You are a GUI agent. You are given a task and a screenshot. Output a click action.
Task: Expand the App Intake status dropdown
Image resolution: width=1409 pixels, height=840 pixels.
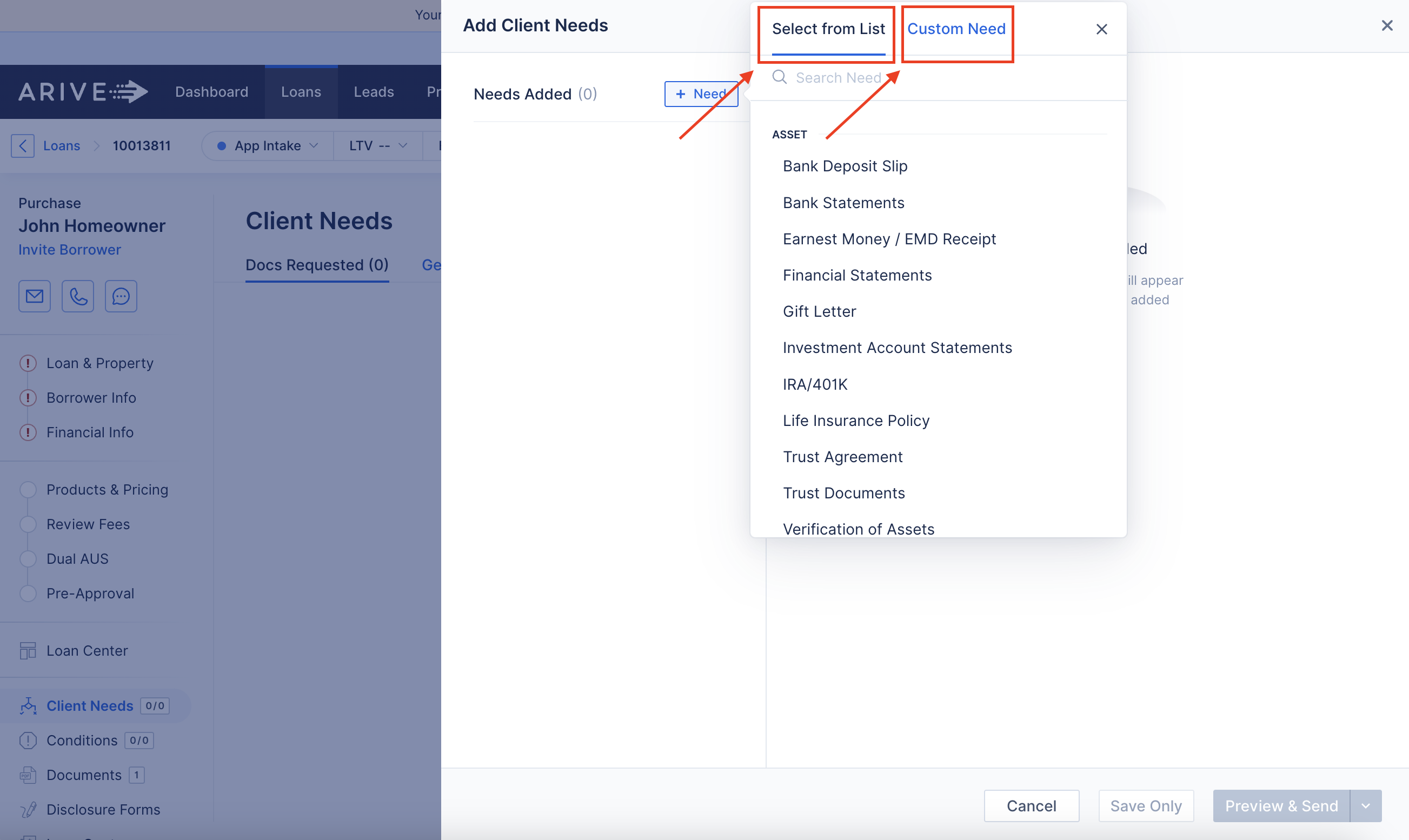(x=267, y=145)
